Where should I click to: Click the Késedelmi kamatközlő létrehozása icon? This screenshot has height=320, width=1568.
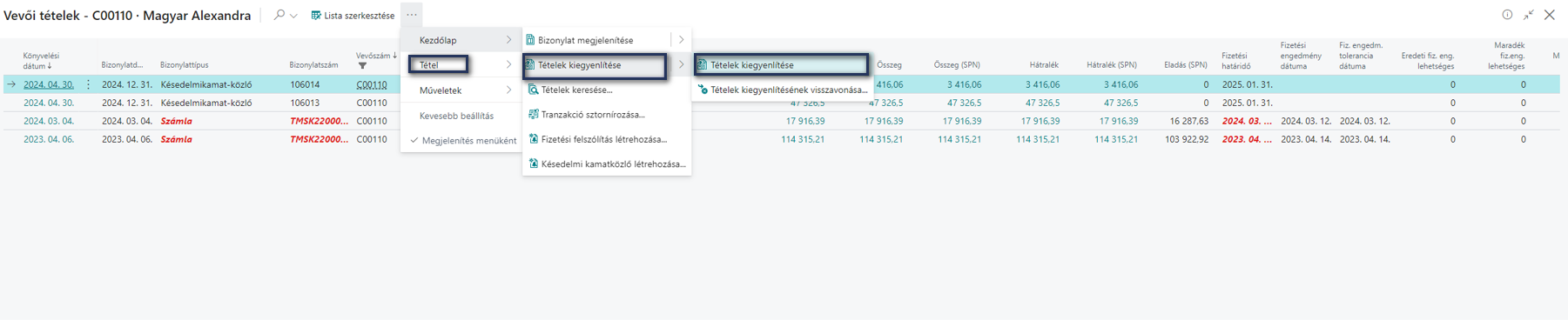tap(534, 163)
